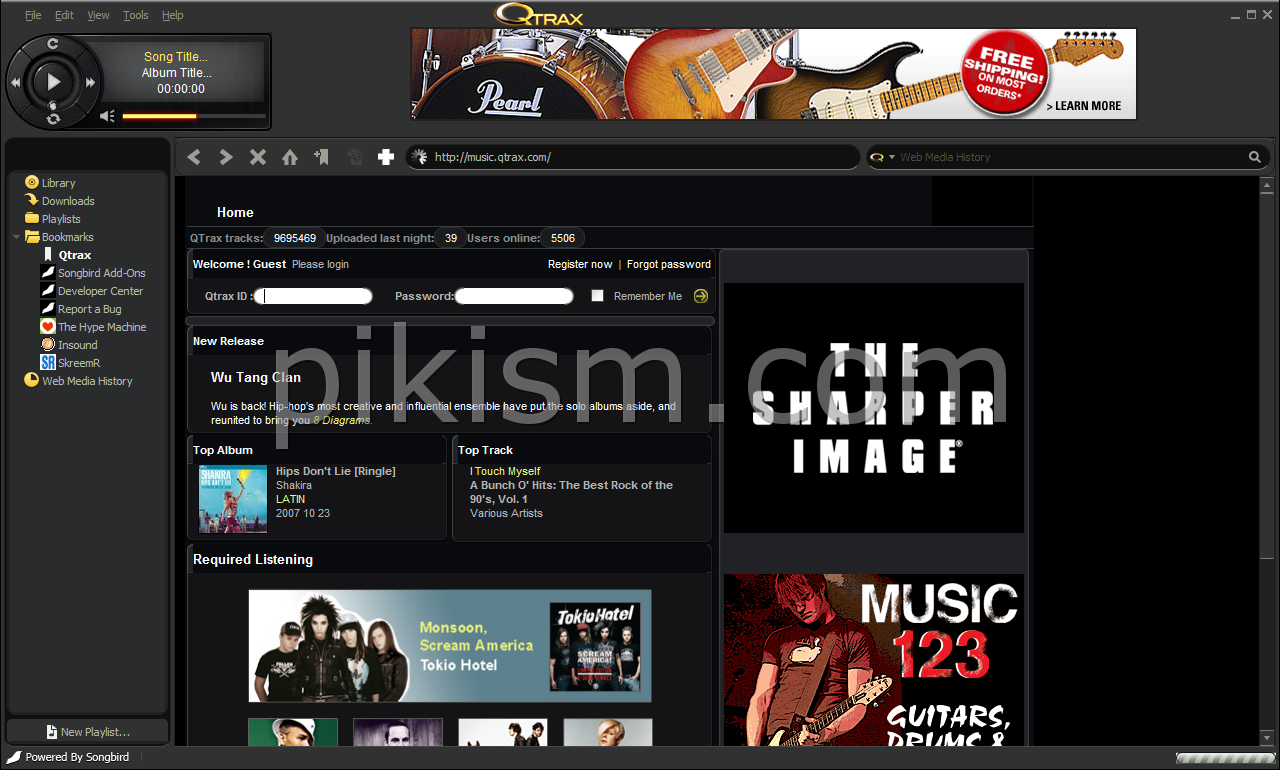Screen dimensions: 1280x770
Task: Click the New Playlist button
Action: [x=88, y=732]
